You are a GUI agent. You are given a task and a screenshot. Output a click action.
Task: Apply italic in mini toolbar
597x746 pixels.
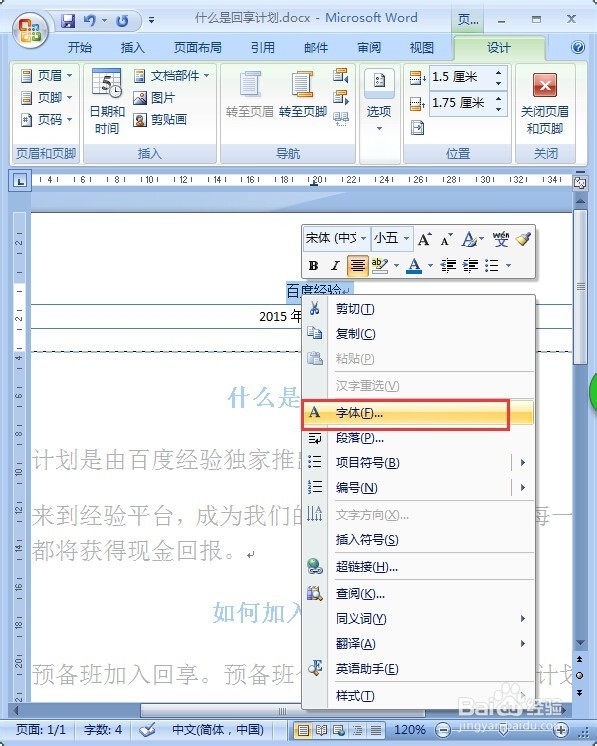point(335,265)
